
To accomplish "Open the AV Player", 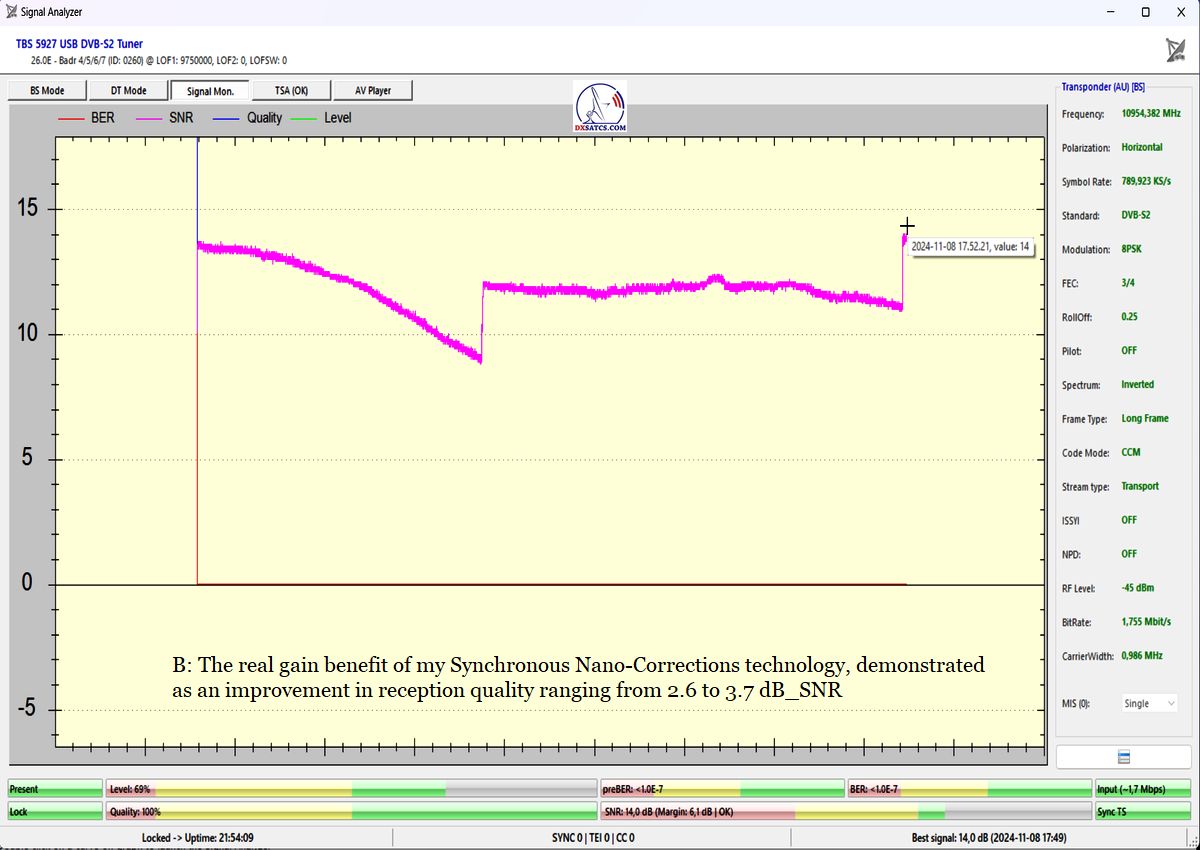I will 372,91.
